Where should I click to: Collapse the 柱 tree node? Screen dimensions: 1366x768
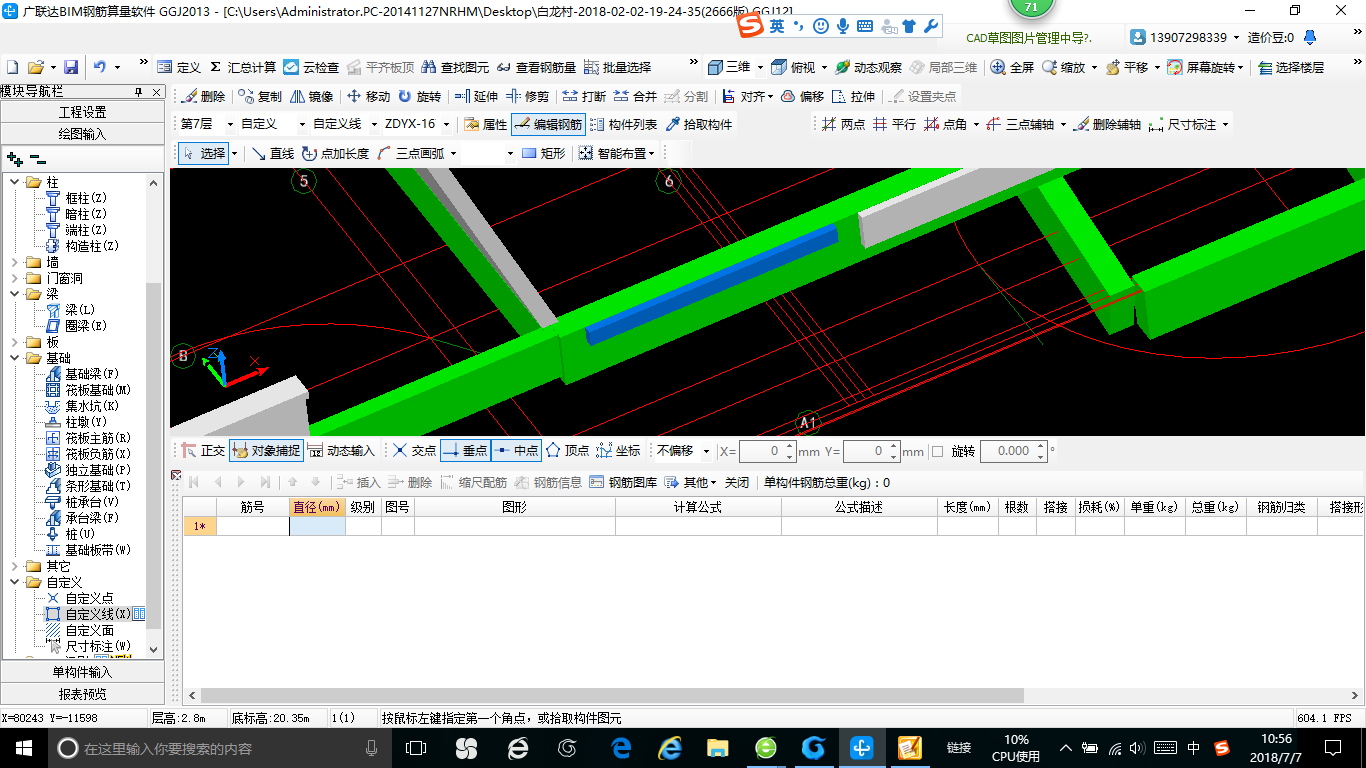point(15,182)
